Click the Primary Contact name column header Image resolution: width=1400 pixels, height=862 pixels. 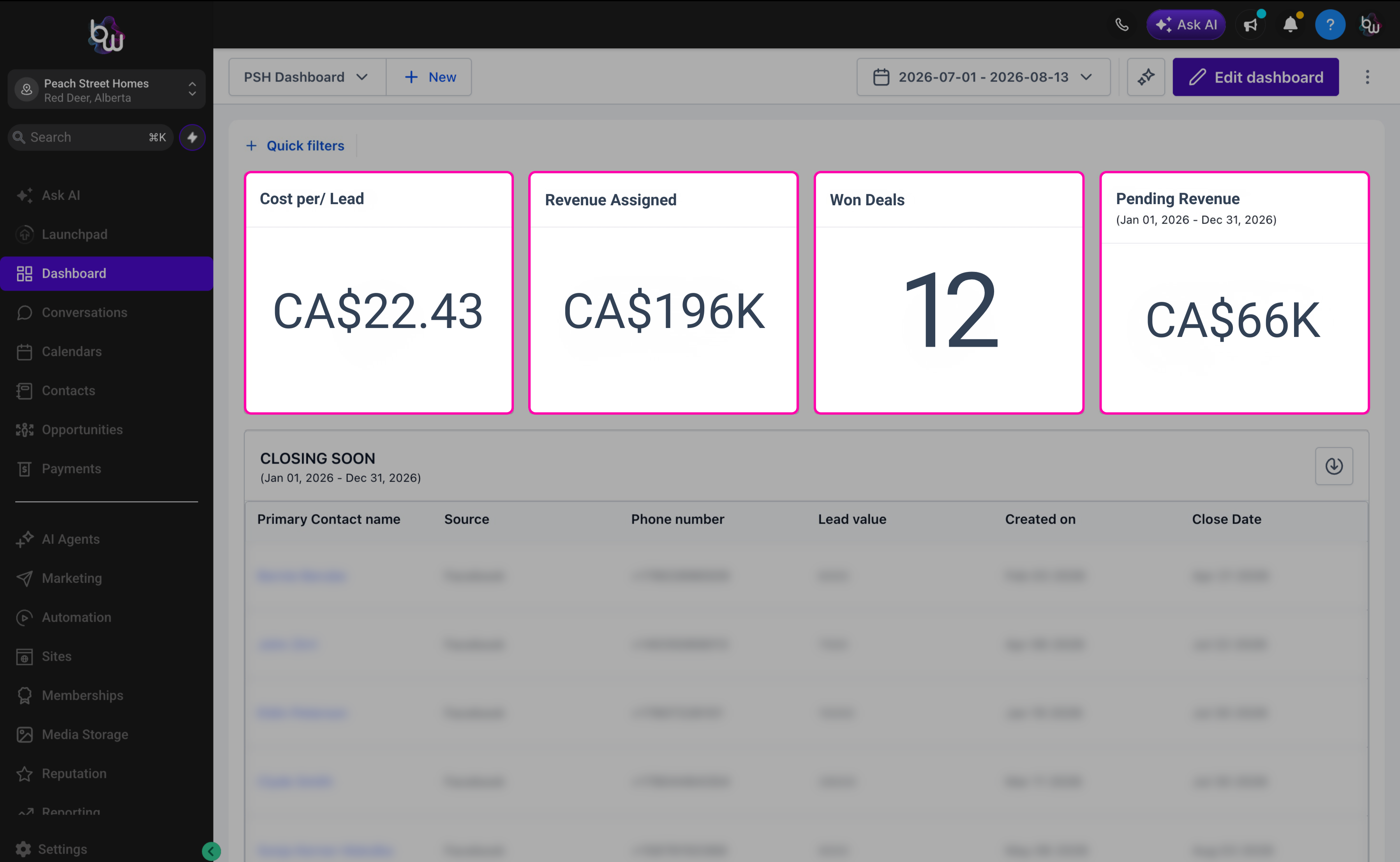[329, 519]
